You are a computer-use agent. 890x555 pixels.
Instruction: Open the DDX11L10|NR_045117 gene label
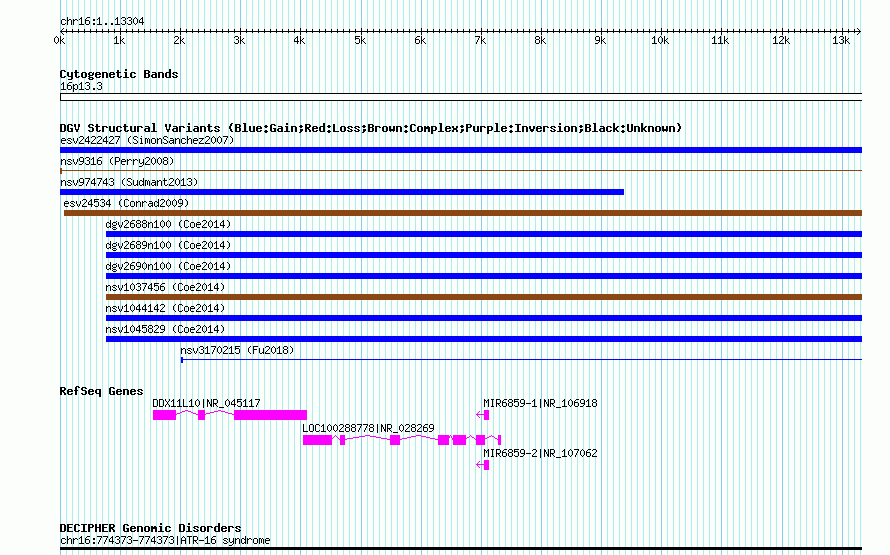click(207, 403)
